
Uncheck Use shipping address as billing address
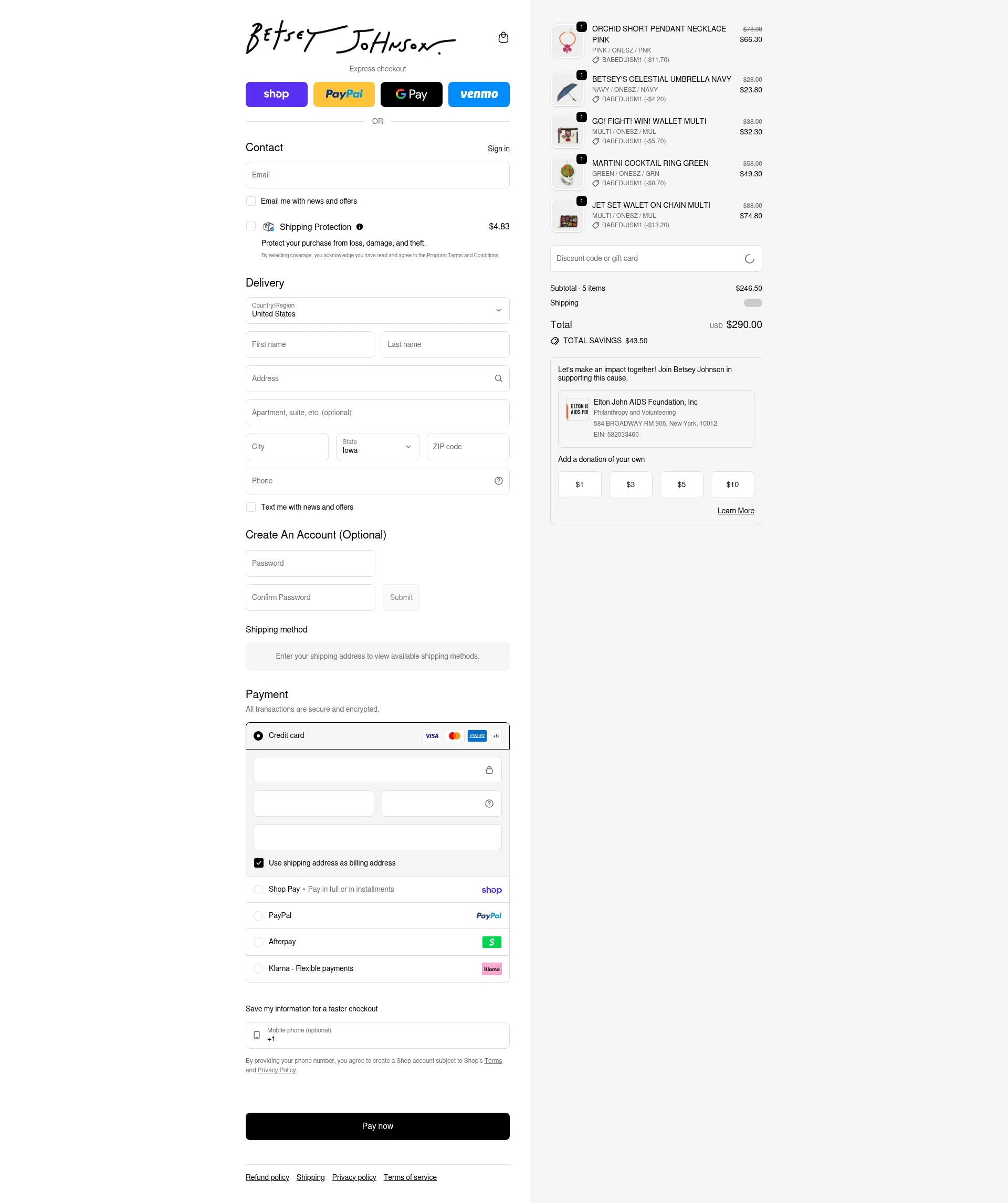259,863
